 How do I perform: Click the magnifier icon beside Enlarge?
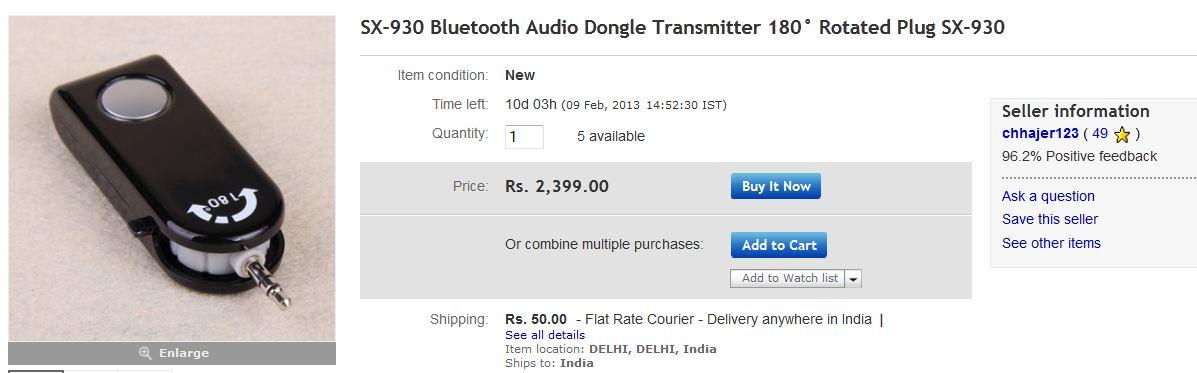pyautogui.click(x=145, y=353)
